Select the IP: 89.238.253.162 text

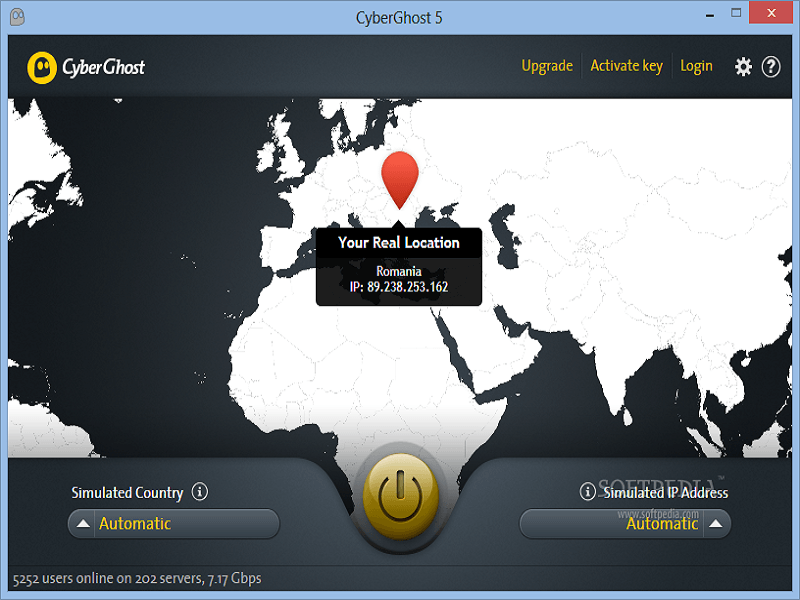coord(399,287)
